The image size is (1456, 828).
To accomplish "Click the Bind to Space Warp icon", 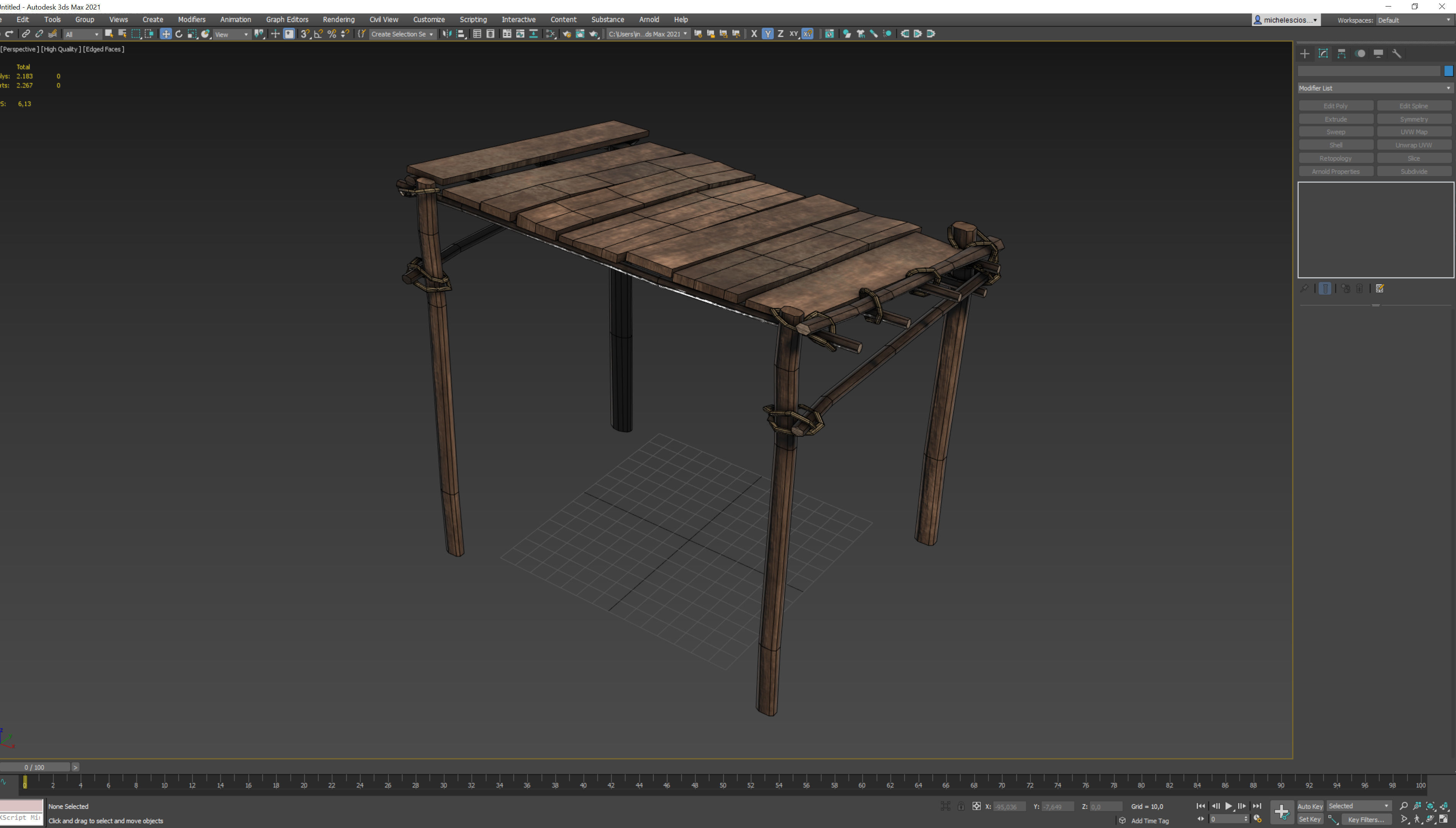I will pyautogui.click(x=53, y=34).
